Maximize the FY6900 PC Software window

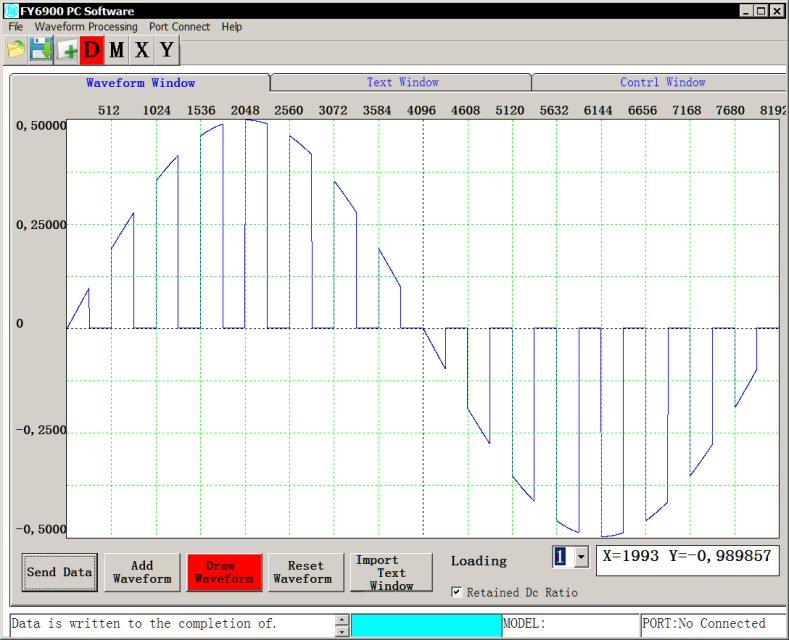pos(761,11)
